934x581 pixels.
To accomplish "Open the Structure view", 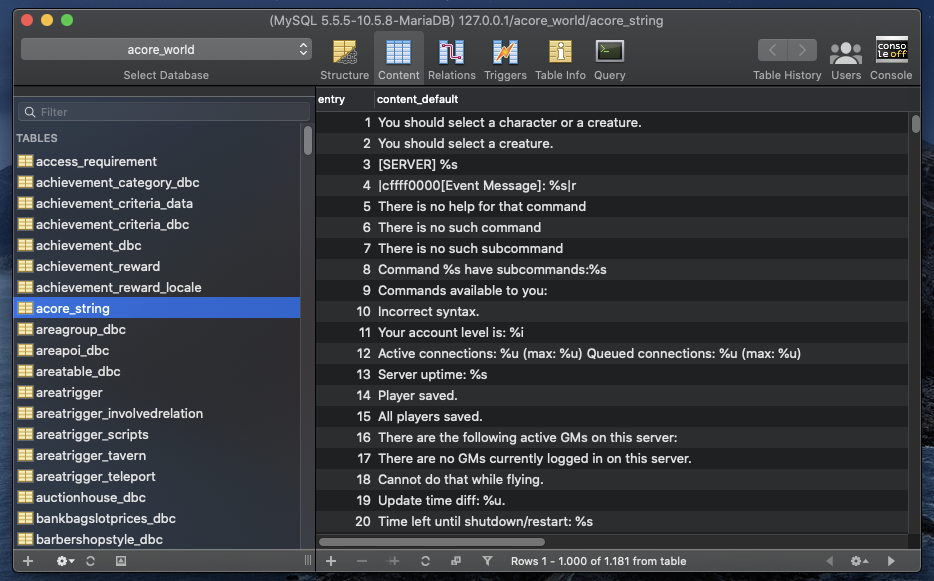I will click(x=344, y=58).
